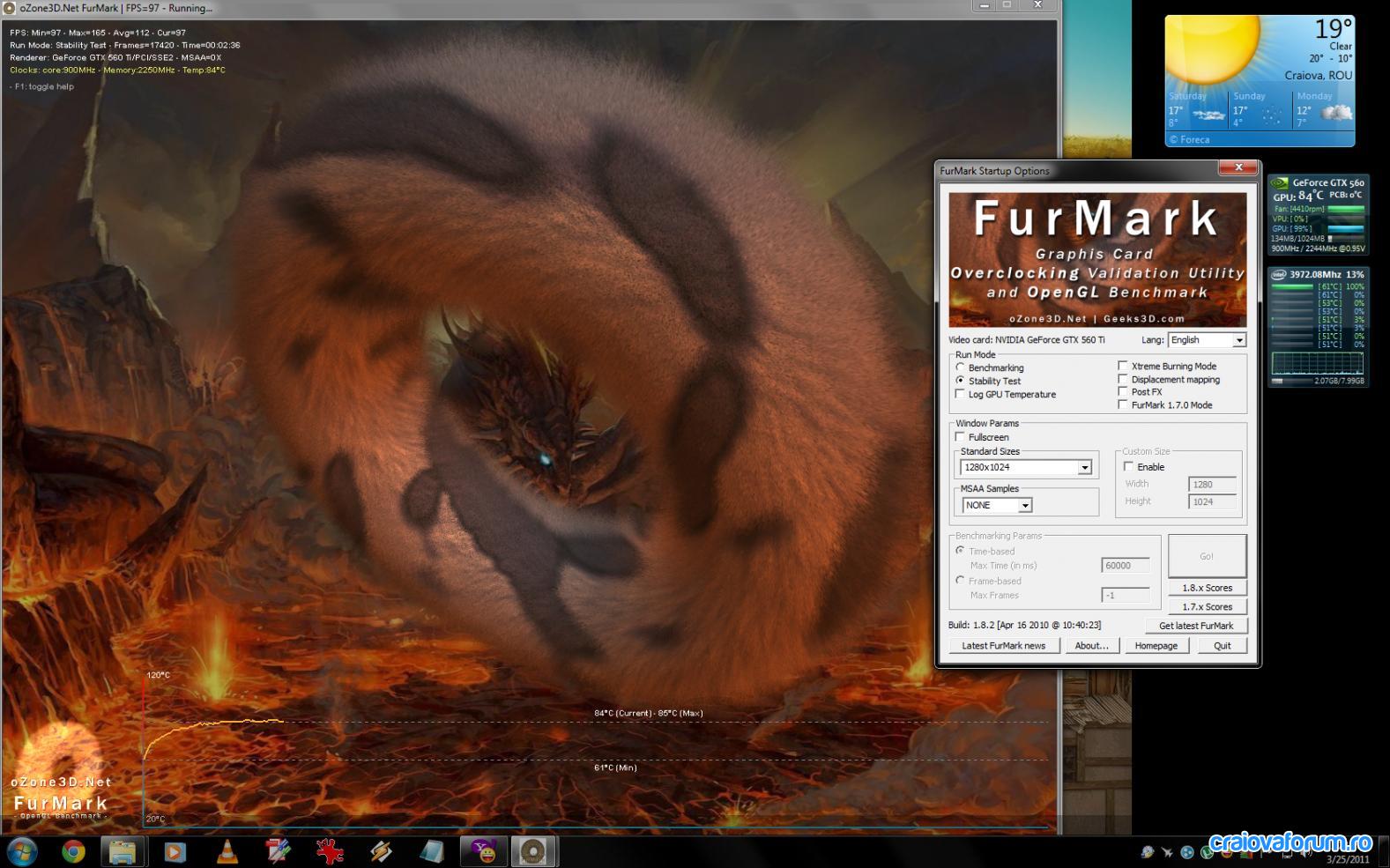The height and width of the screenshot is (868, 1390).
Task: Open the Windows Start orb
Action: click(22, 851)
